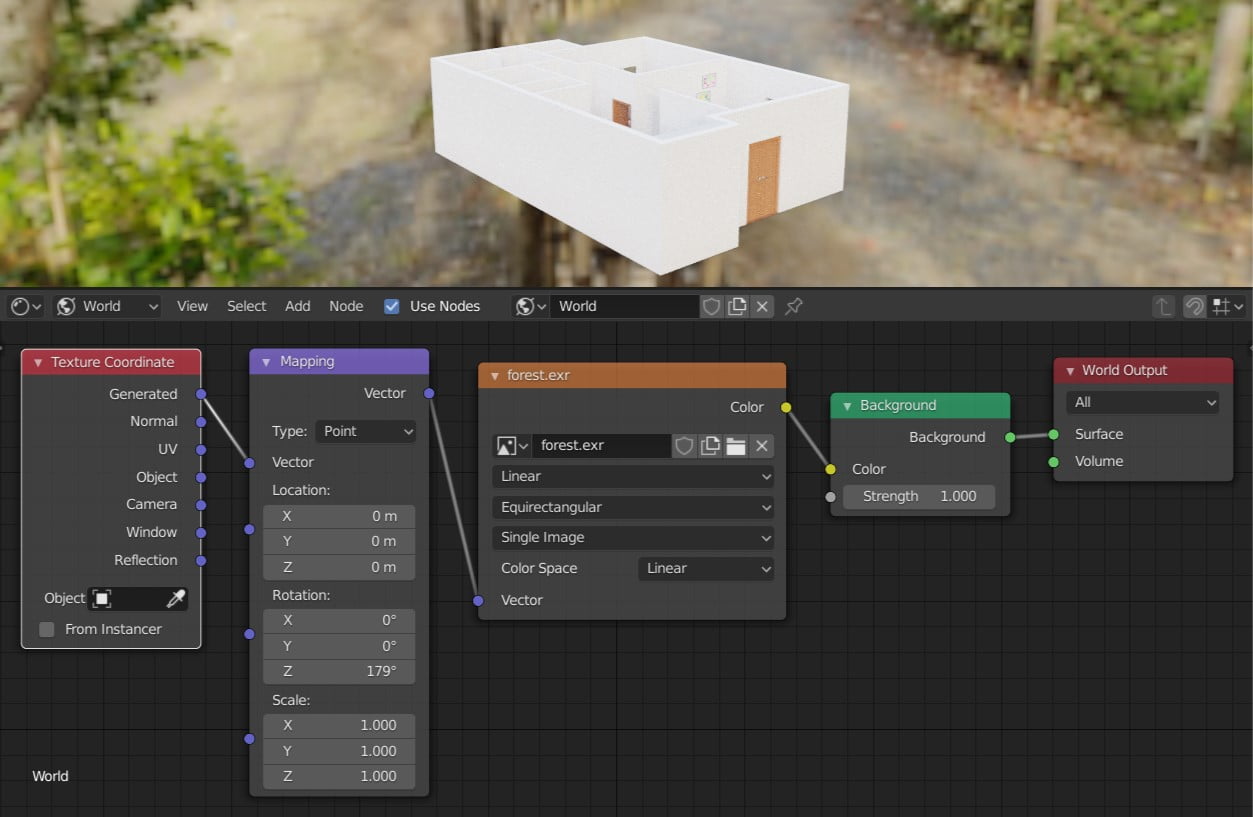This screenshot has height=817, width=1253.
Task: Click the fake user shield on the World datablock
Action: click(711, 306)
